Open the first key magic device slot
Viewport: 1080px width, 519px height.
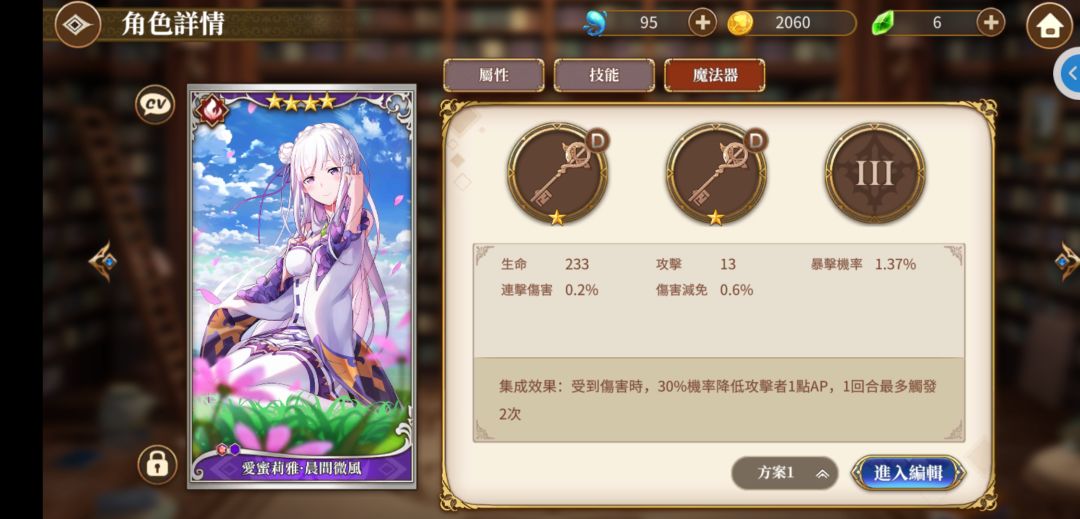tap(557, 173)
